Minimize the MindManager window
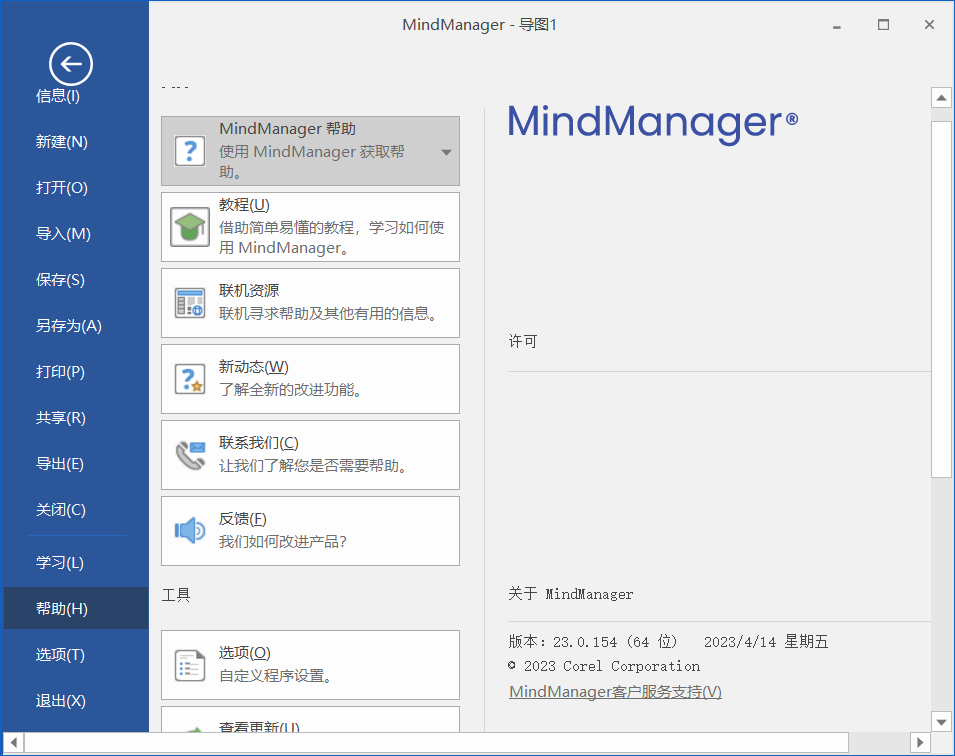 click(837, 27)
